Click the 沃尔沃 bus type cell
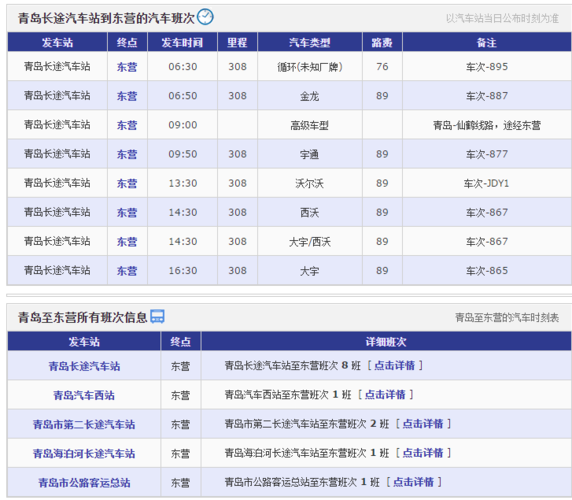This screenshot has height=500, width=572. [310, 183]
